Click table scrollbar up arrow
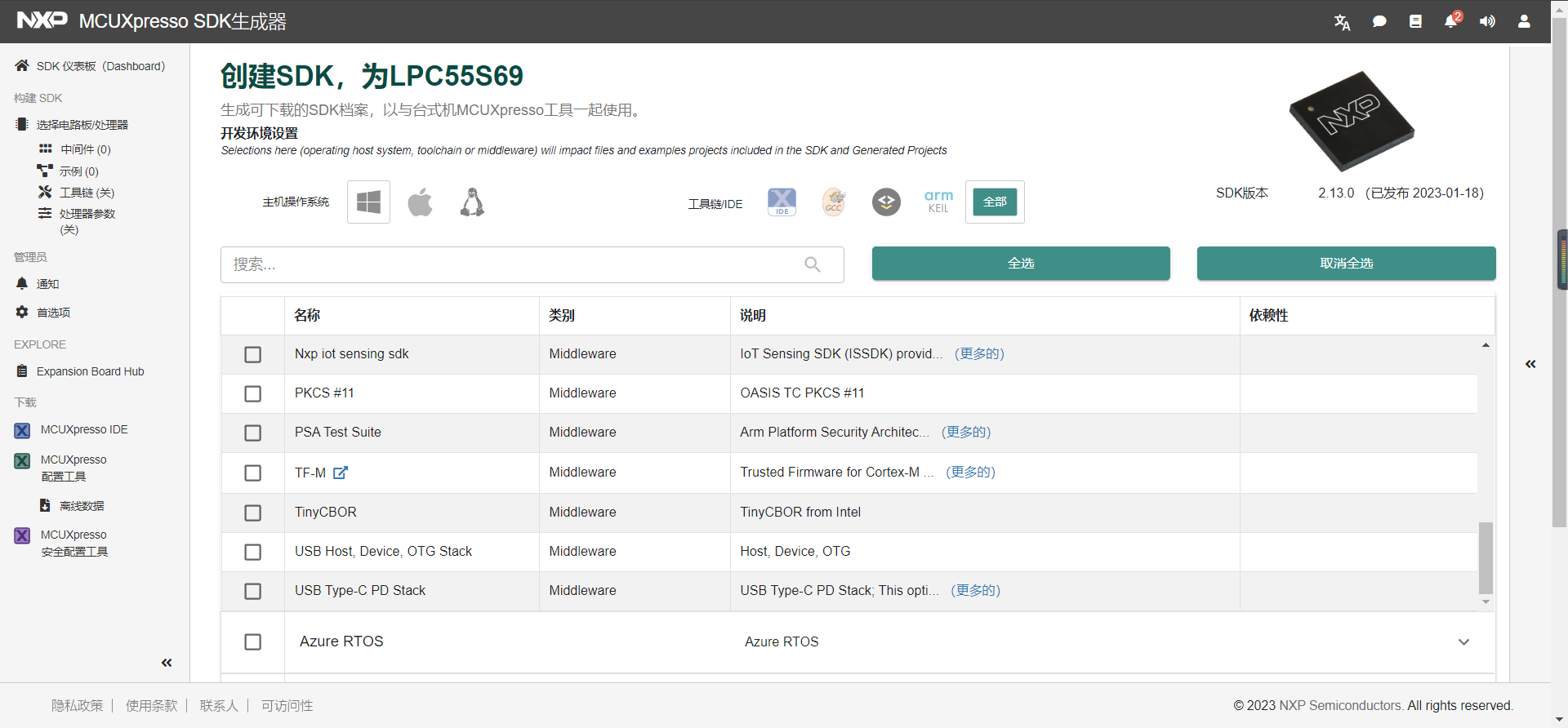The image size is (1568, 728). click(1486, 345)
